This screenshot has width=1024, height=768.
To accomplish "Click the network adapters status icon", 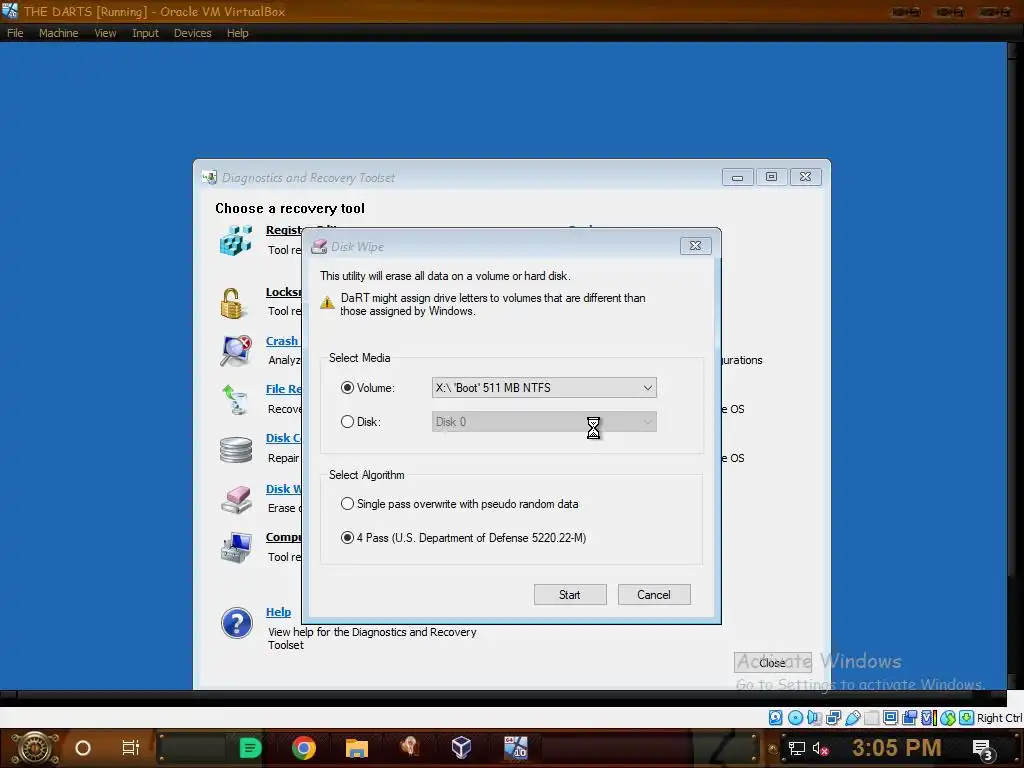I will click(833, 718).
